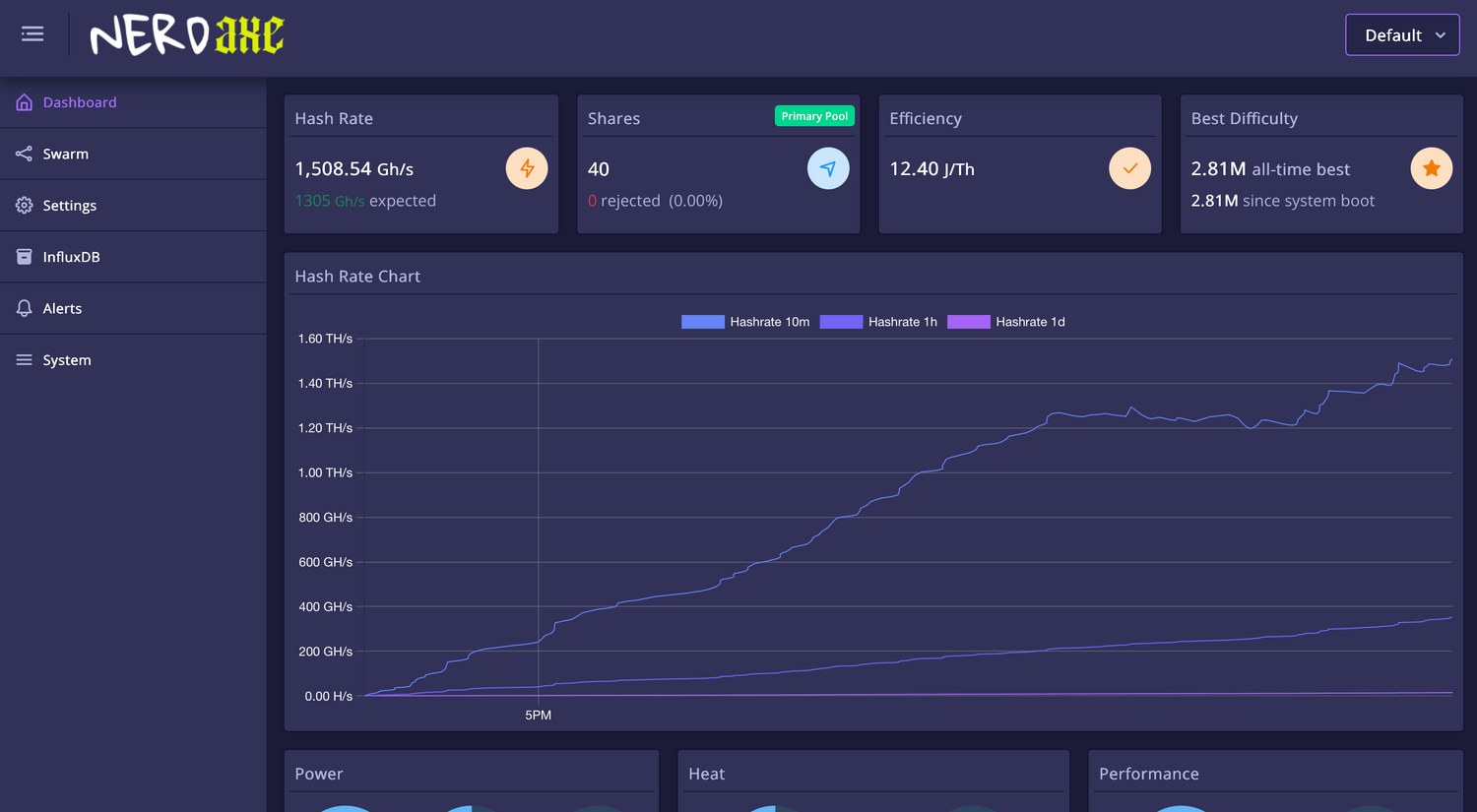
Task: Click the hamburger menu icon in header
Action: tap(32, 34)
